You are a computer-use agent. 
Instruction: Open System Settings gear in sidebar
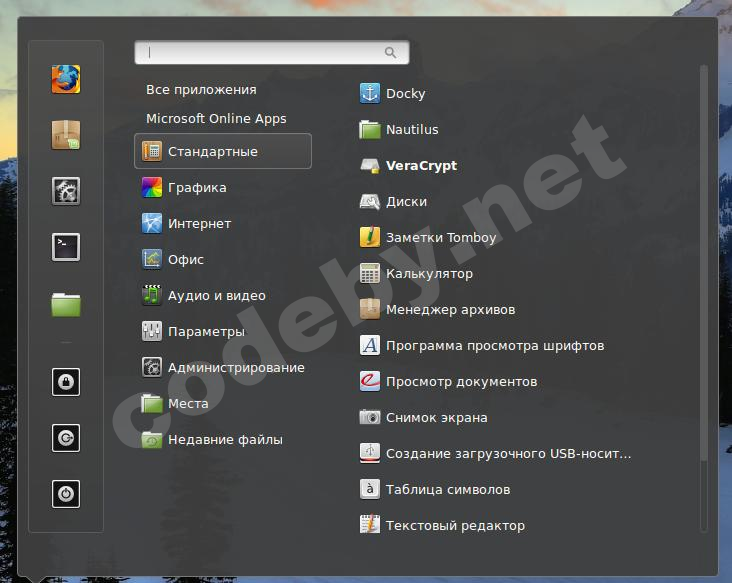(66, 191)
